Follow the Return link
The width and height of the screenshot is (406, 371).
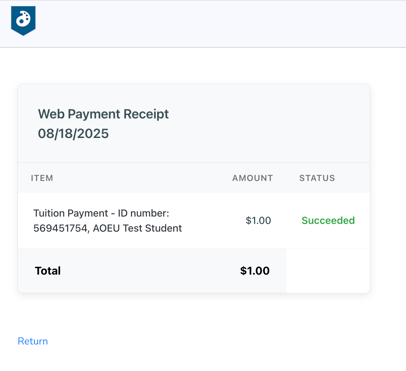click(33, 341)
